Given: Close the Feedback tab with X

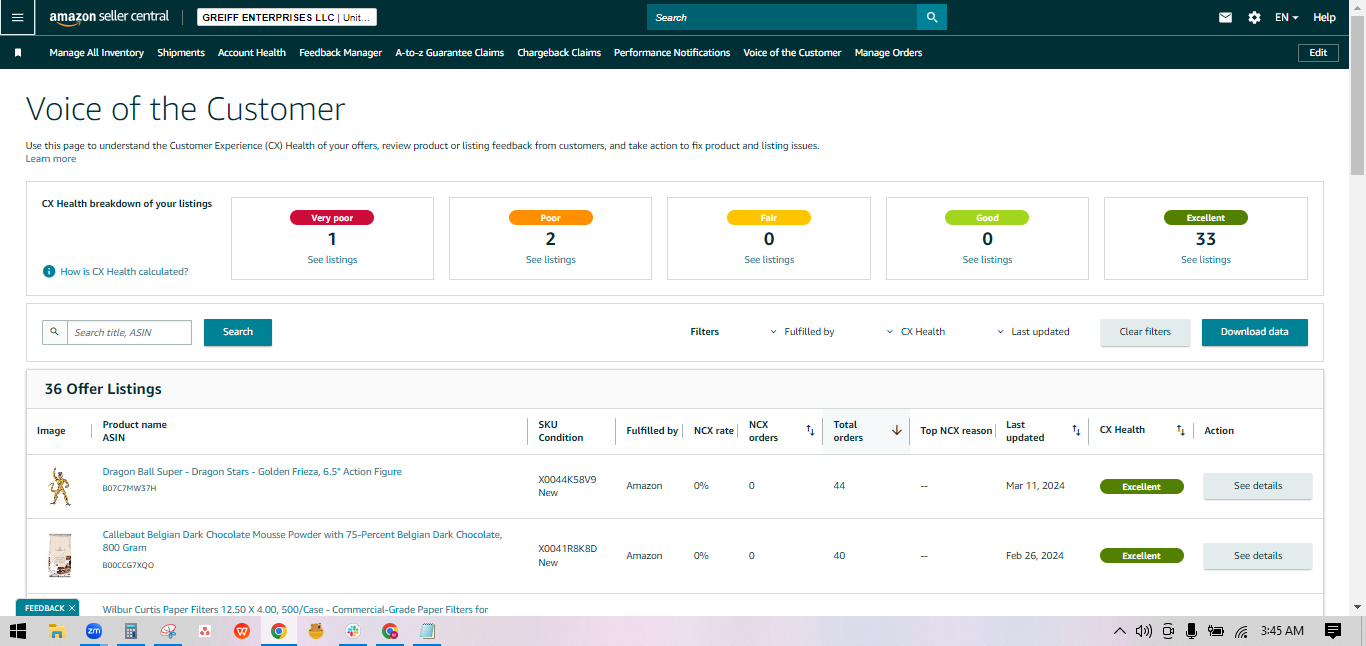Looking at the screenshot, I should pos(72,608).
